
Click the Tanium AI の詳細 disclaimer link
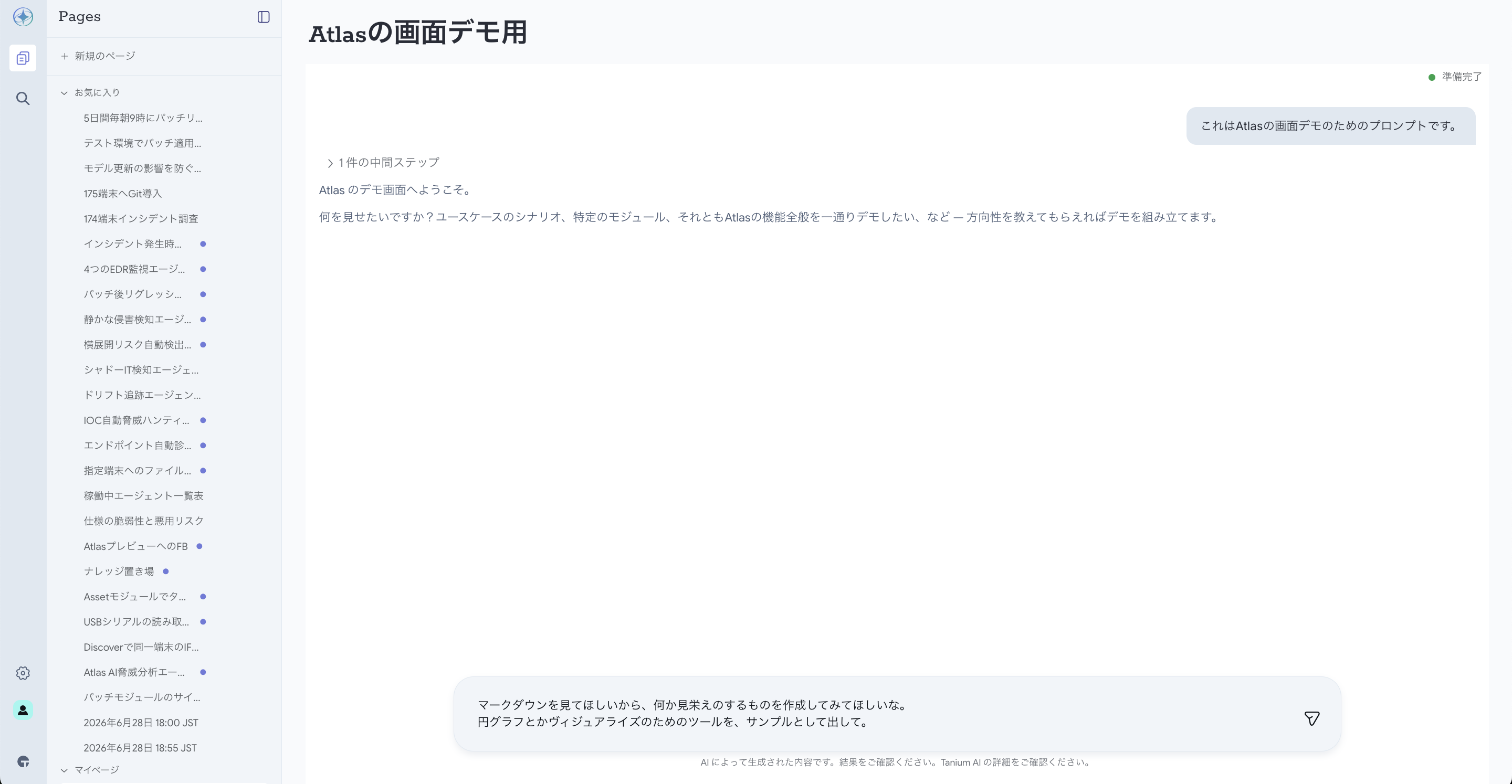coord(1015,762)
